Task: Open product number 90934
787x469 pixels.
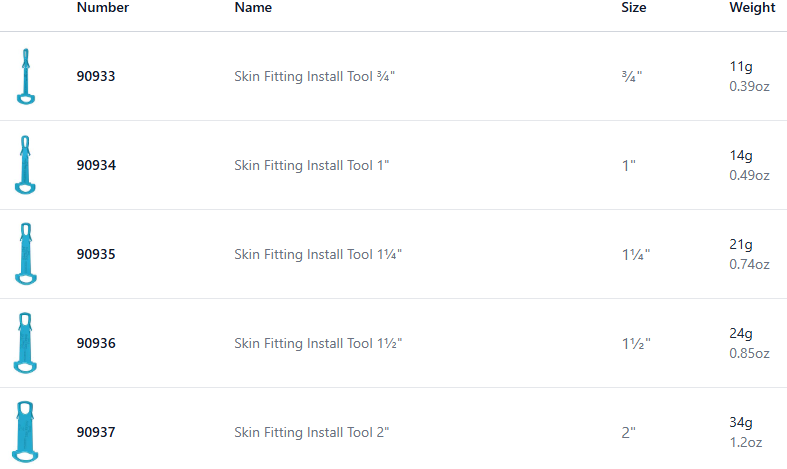Action: point(96,165)
